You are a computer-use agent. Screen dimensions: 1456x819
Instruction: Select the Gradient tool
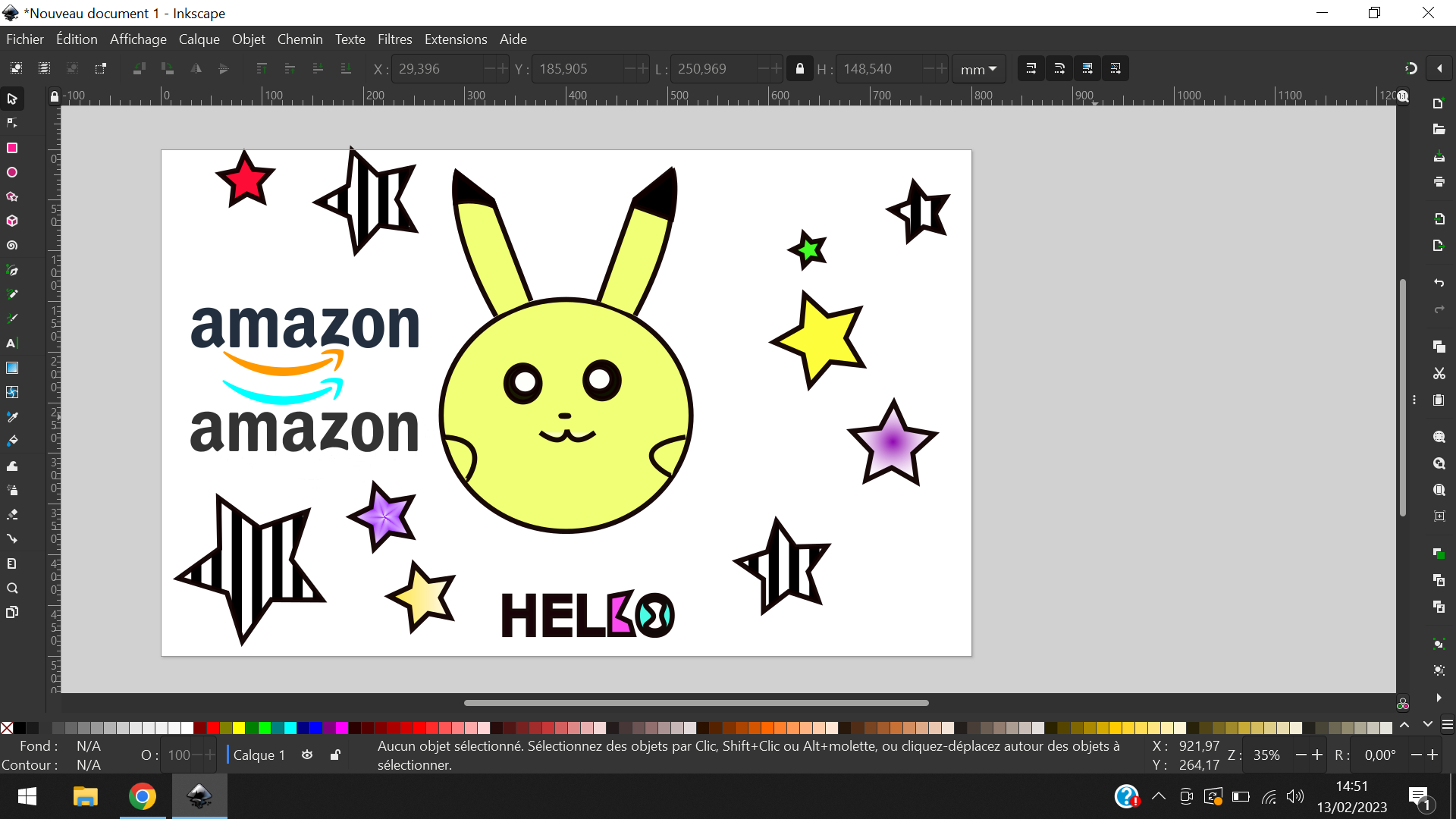12,368
